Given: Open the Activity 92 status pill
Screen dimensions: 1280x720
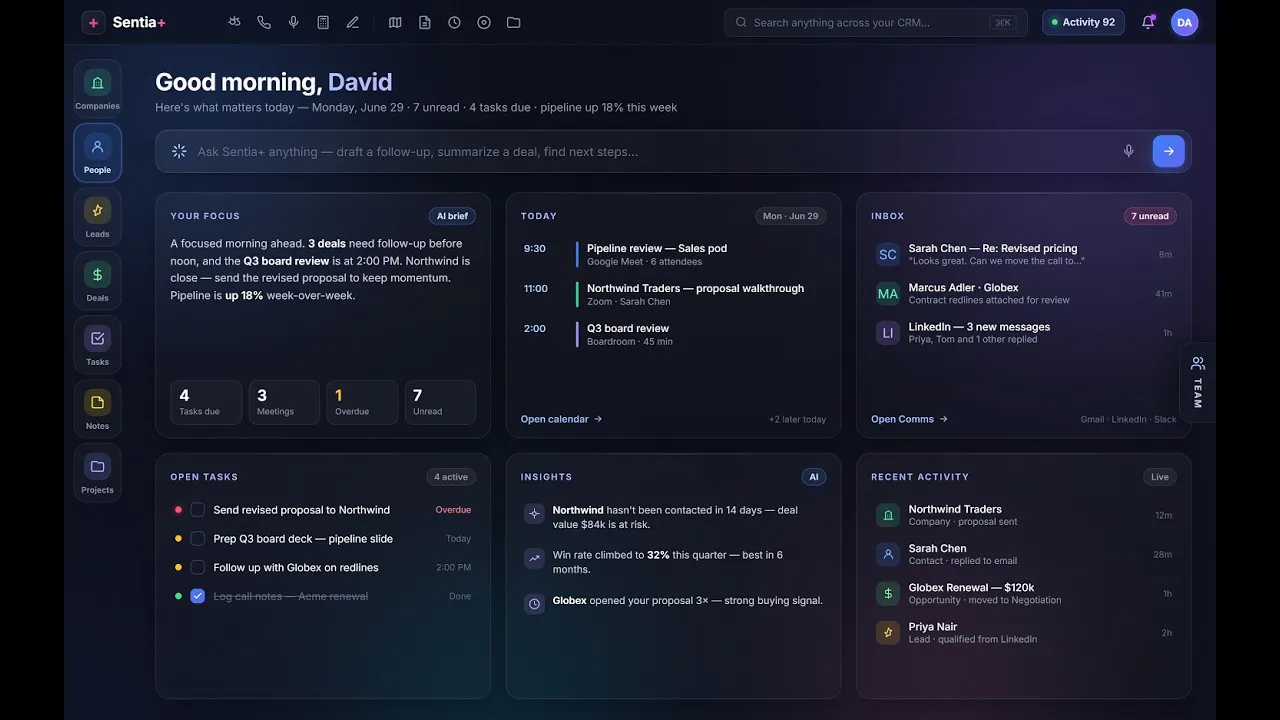Looking at the screenshot, I should [x=1083, y=22].
